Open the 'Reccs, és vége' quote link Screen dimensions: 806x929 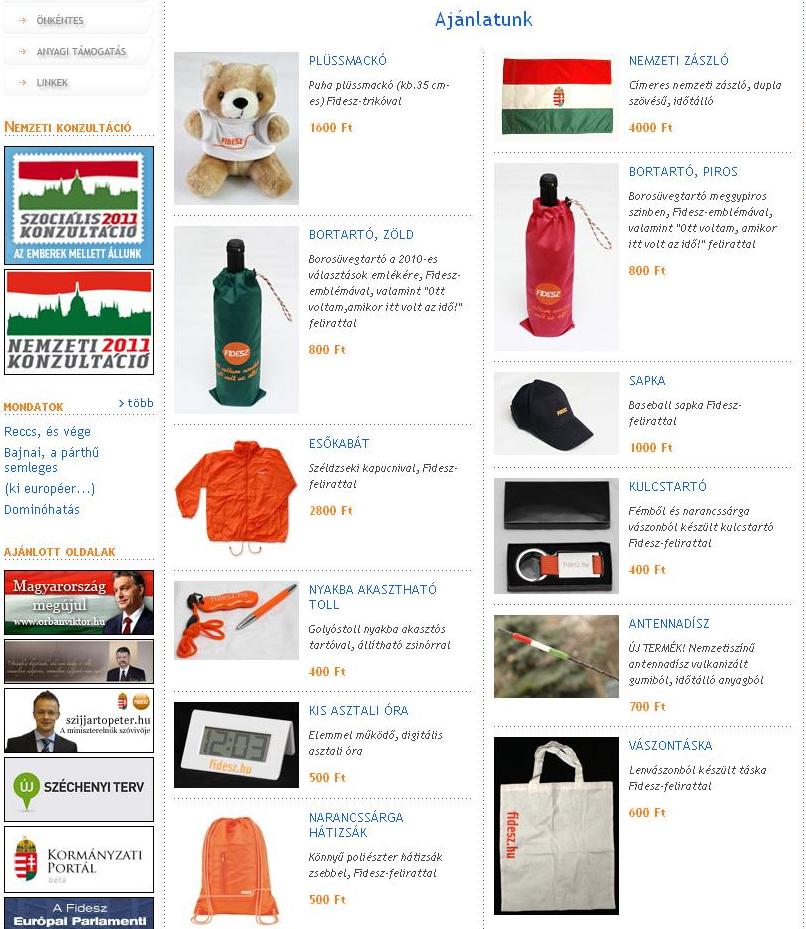[47, 431]
